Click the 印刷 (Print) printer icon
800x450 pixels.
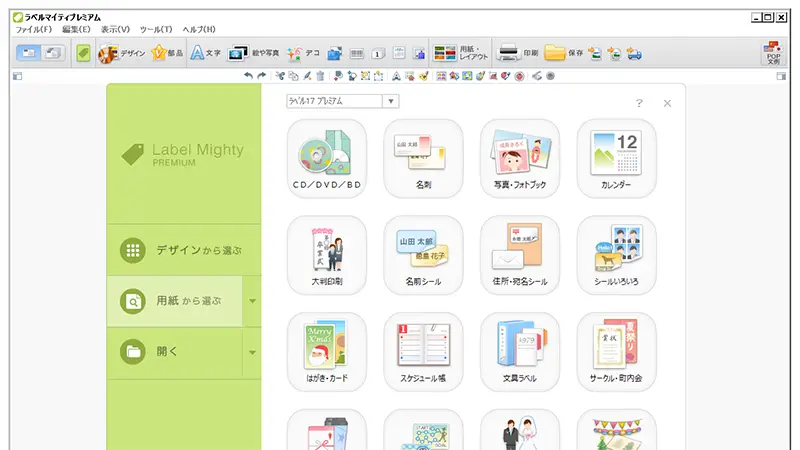(508, 53)
